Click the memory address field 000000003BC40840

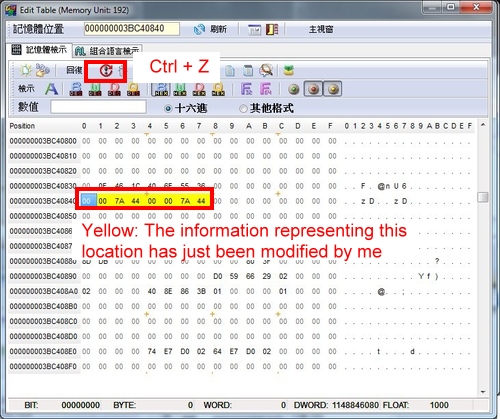[x=132, y=29]
